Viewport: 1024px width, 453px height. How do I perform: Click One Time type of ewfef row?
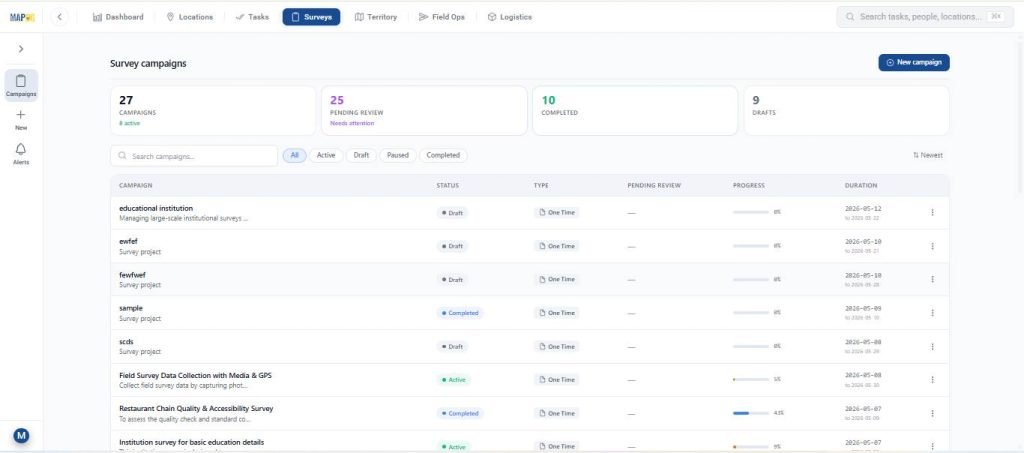556,246
